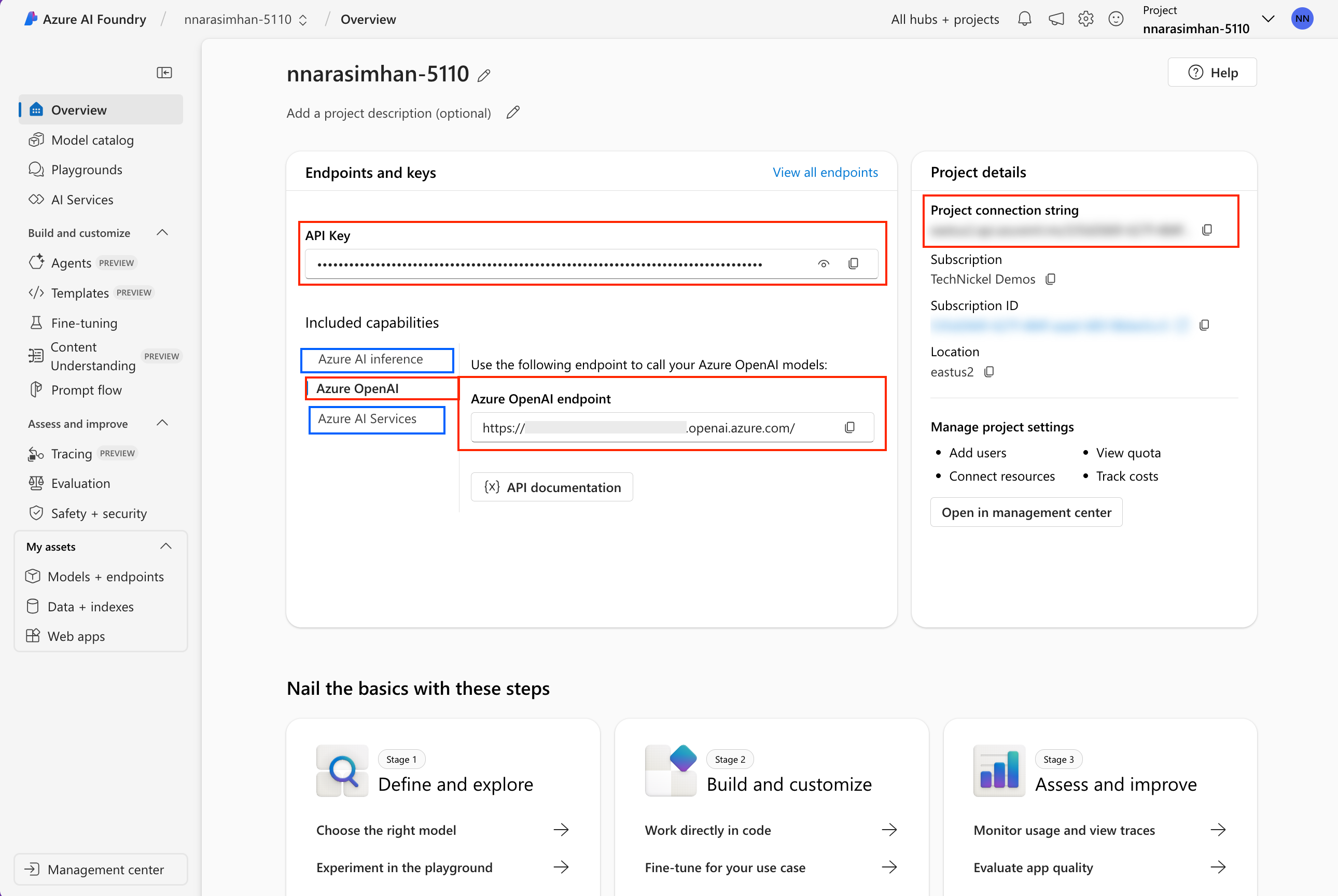Viewport: 1338px width, 896px height.
Task: Click Open in management center button
Action: 1026,513
